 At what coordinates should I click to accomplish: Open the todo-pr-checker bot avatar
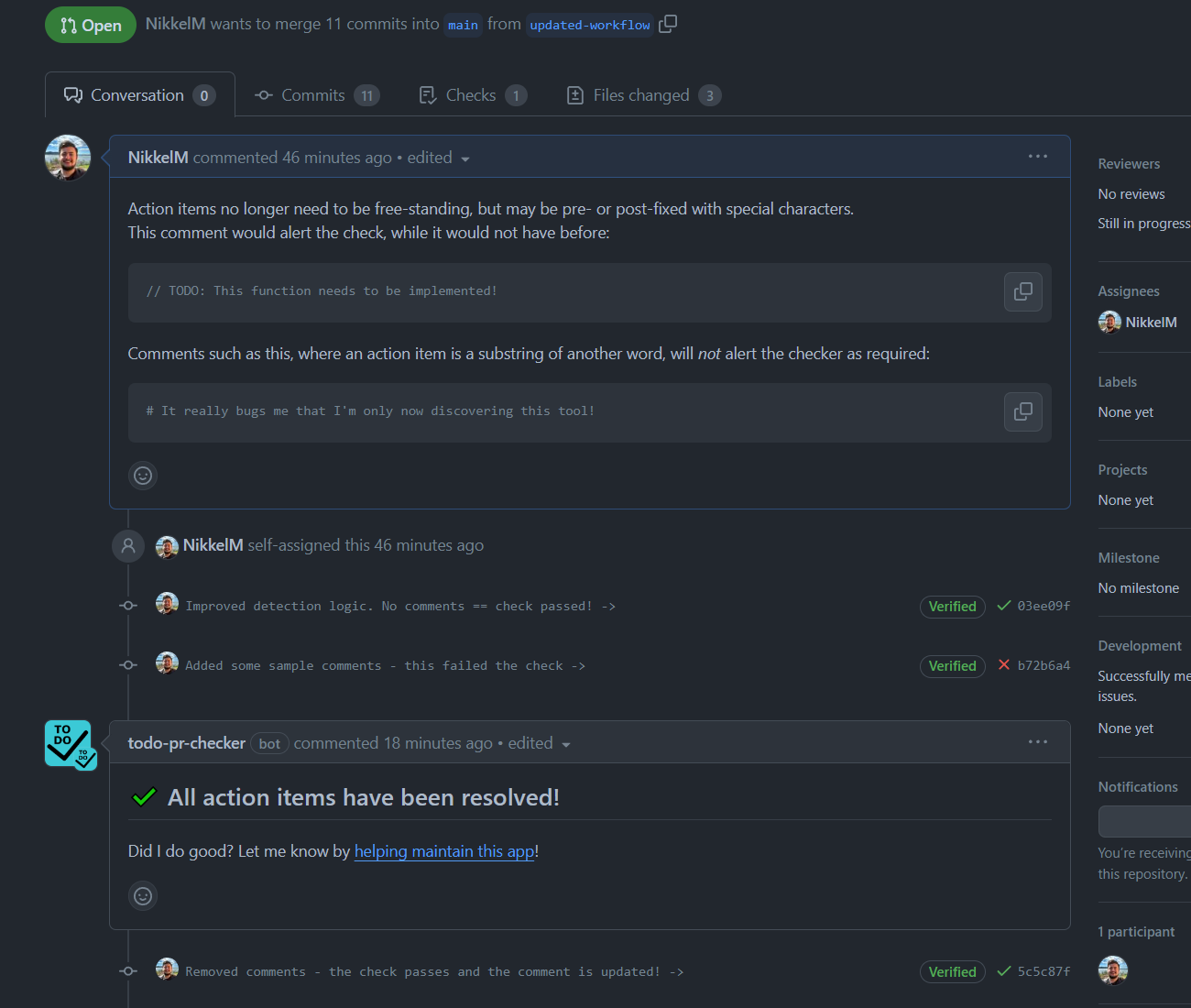[70, 744]
